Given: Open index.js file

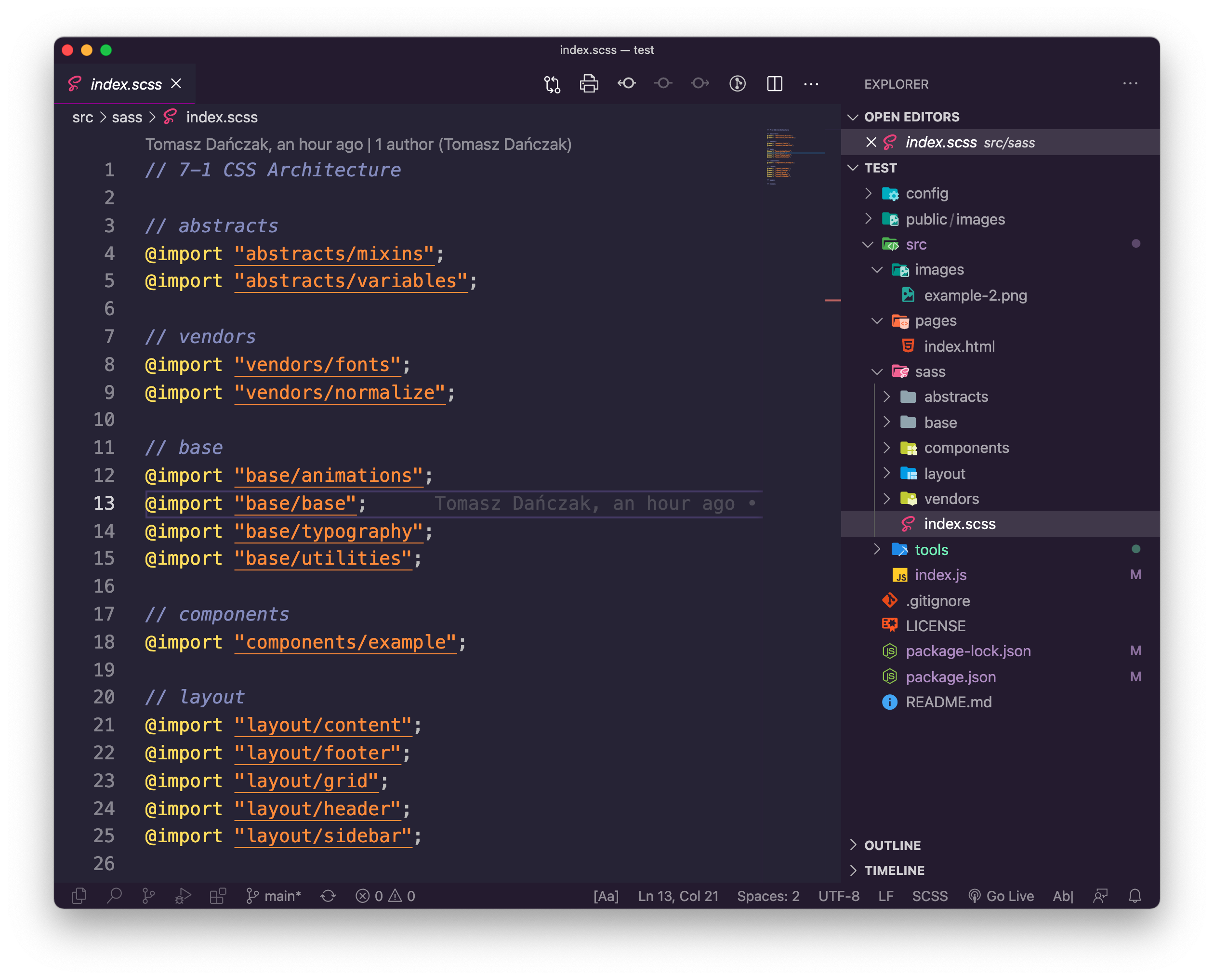Looking at the screenshot, I should coord(1000,575).
